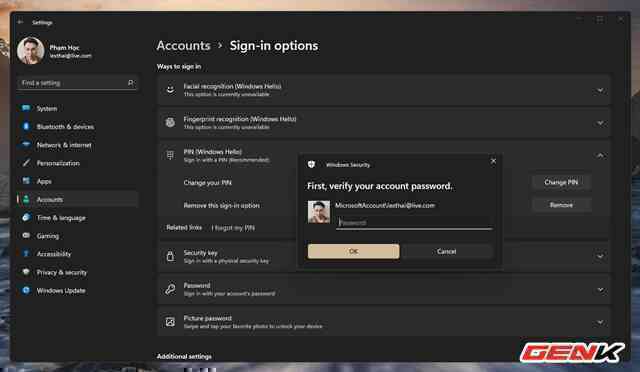Confirm with the OK button
640x372 pixels.
(353, 251)
